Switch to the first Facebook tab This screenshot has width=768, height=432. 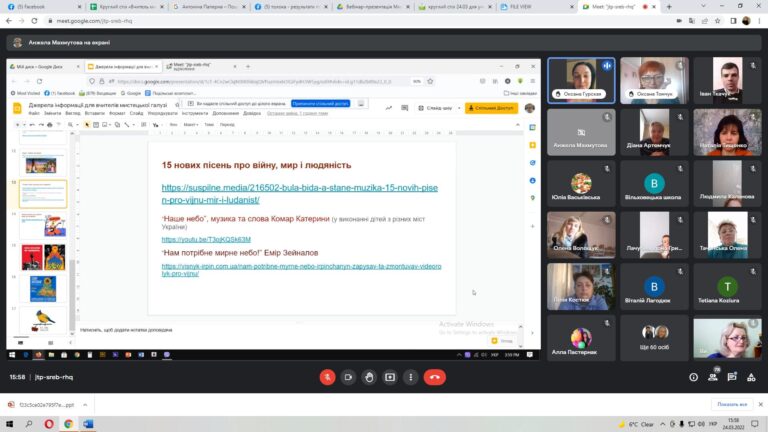pos(43,7)
